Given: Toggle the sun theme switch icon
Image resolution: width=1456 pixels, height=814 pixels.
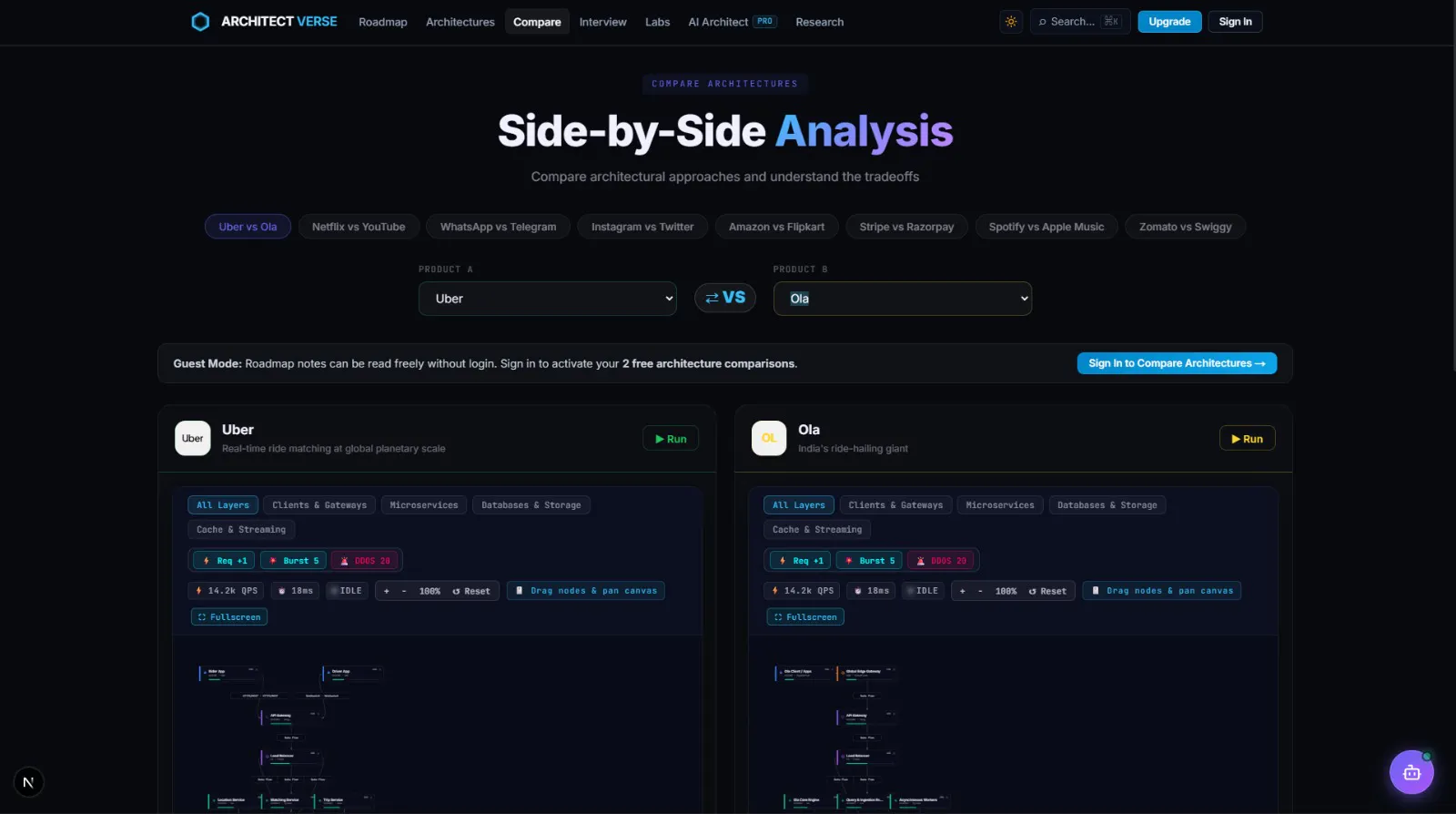Looking at the screenshot, I should 1011,22.
